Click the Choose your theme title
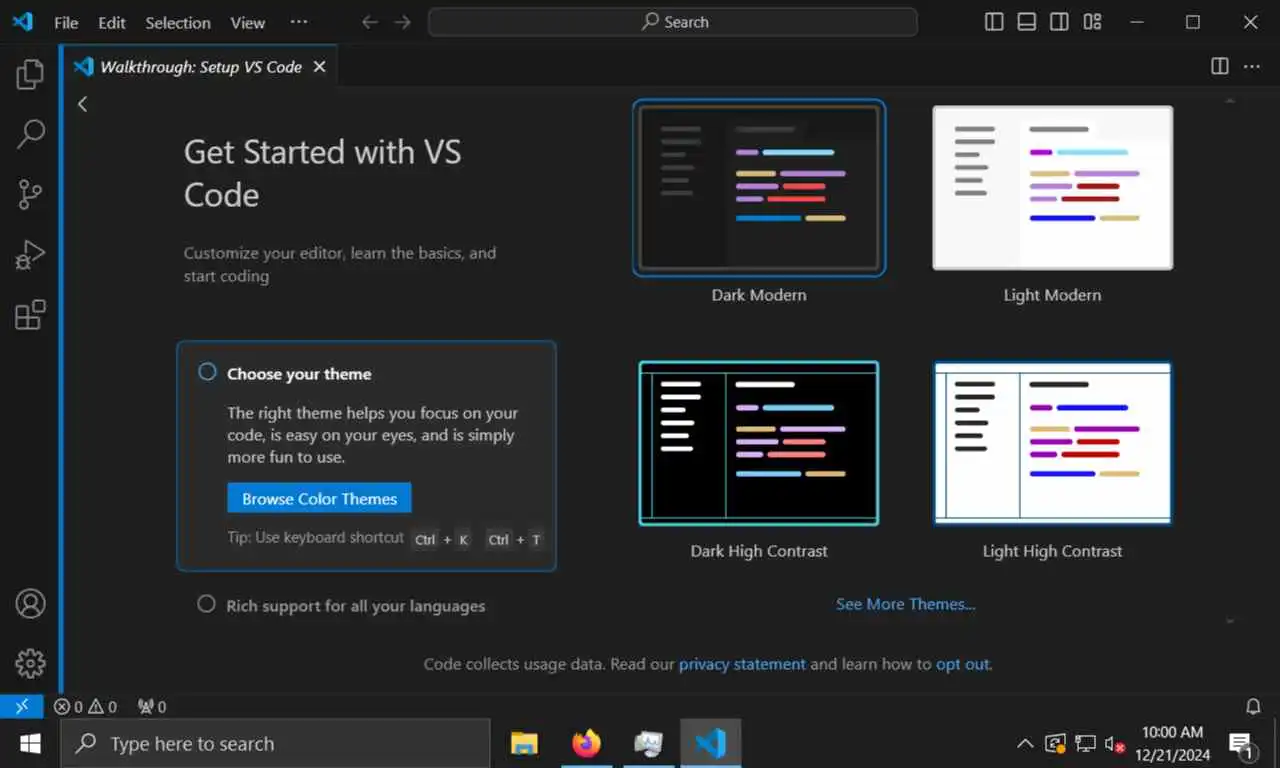This screenshot has width=1280, height=768. (299, 374)
